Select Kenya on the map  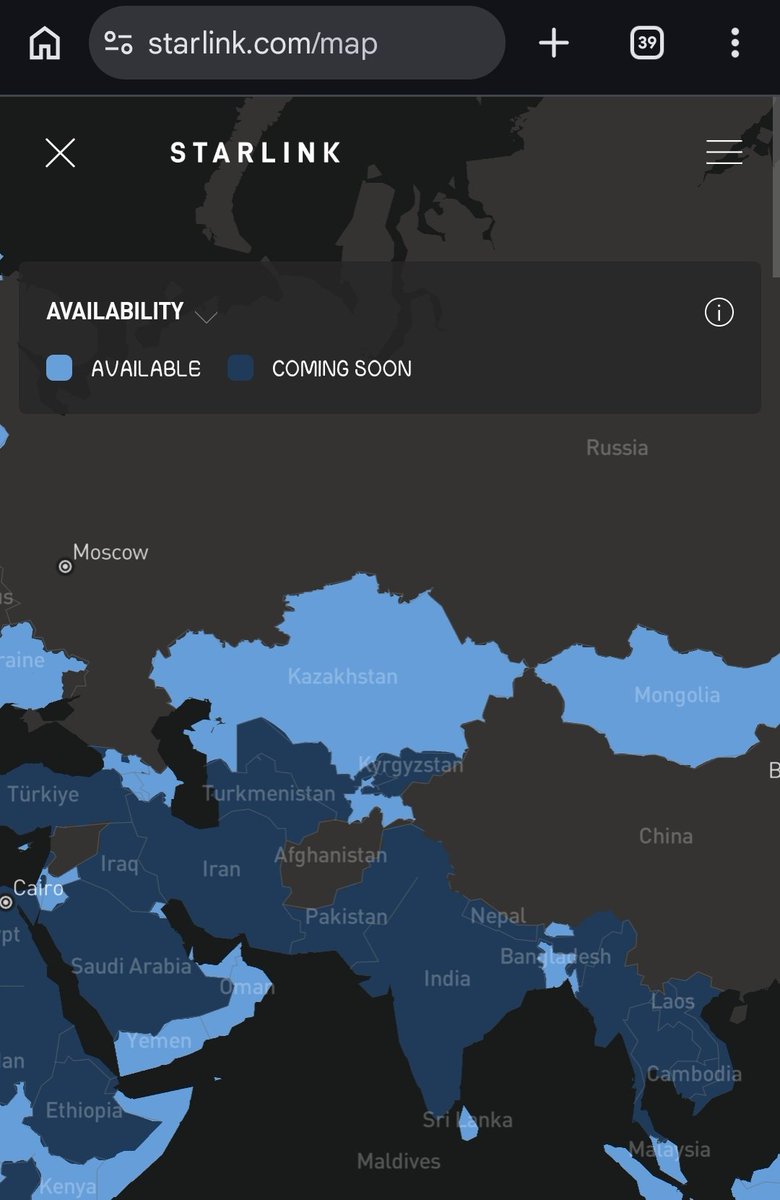pos(69,1188)
